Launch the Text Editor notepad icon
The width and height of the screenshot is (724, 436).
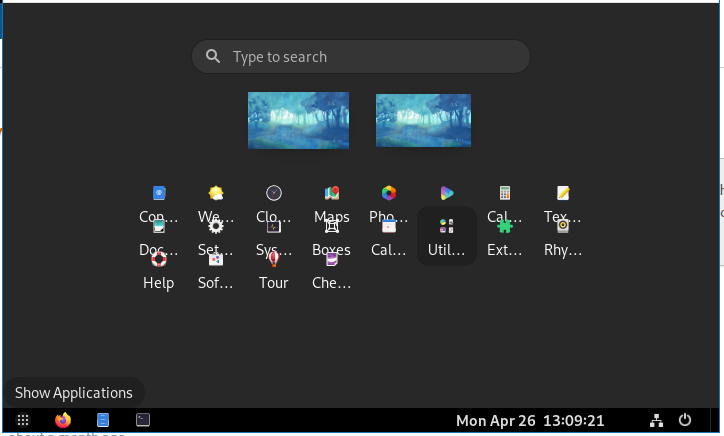[563, 193]
